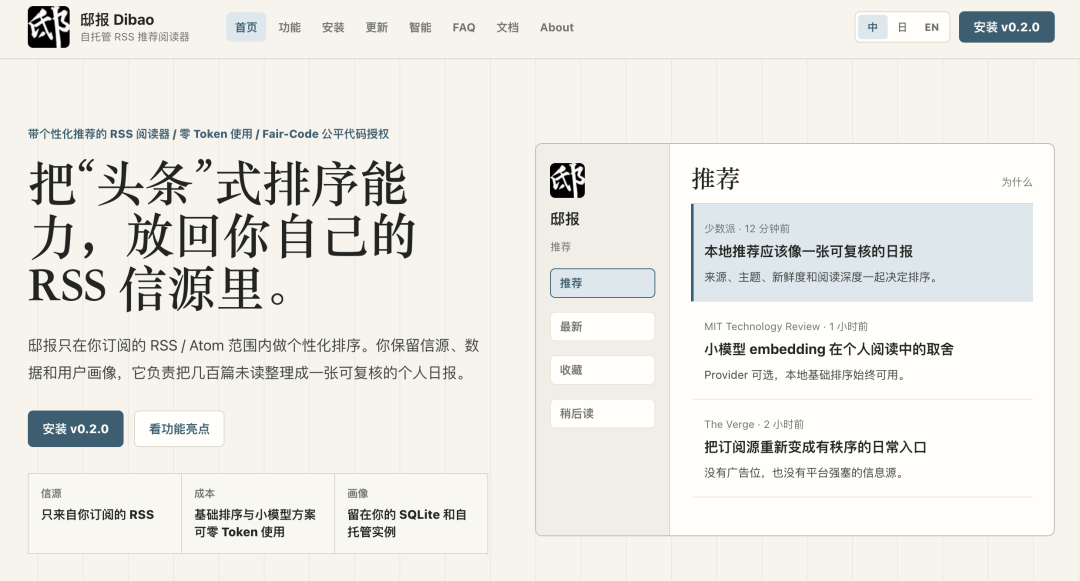Open the MIT Technology Review article item
Image resolution: width=1080 pixels, height=581 pixels.
pyautogui.click(x=862, y=350)
